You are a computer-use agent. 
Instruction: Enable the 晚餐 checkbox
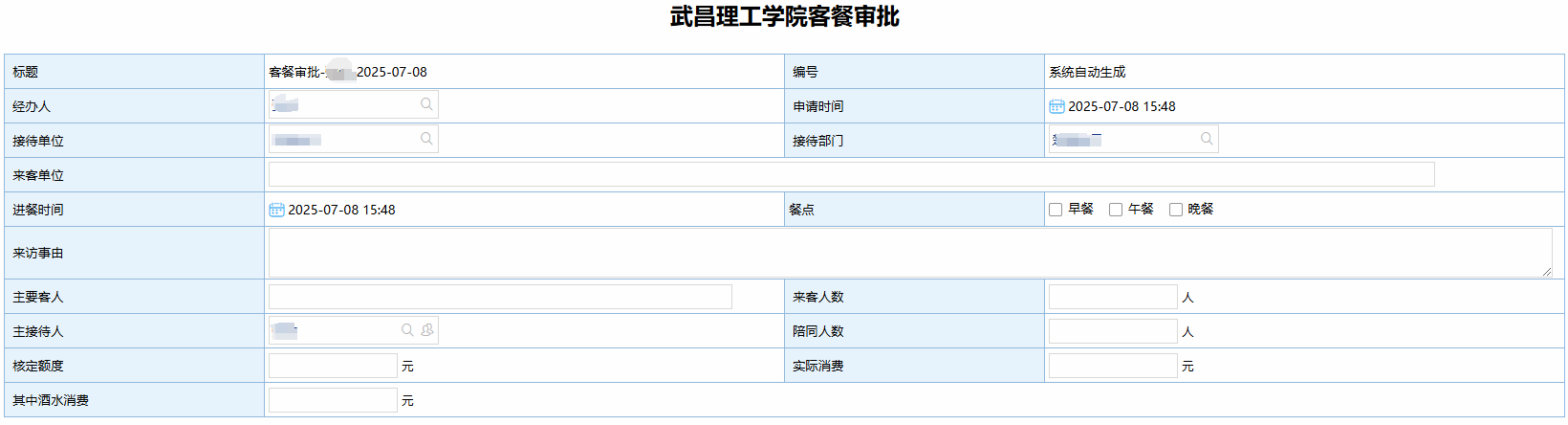coord(1176,210)
